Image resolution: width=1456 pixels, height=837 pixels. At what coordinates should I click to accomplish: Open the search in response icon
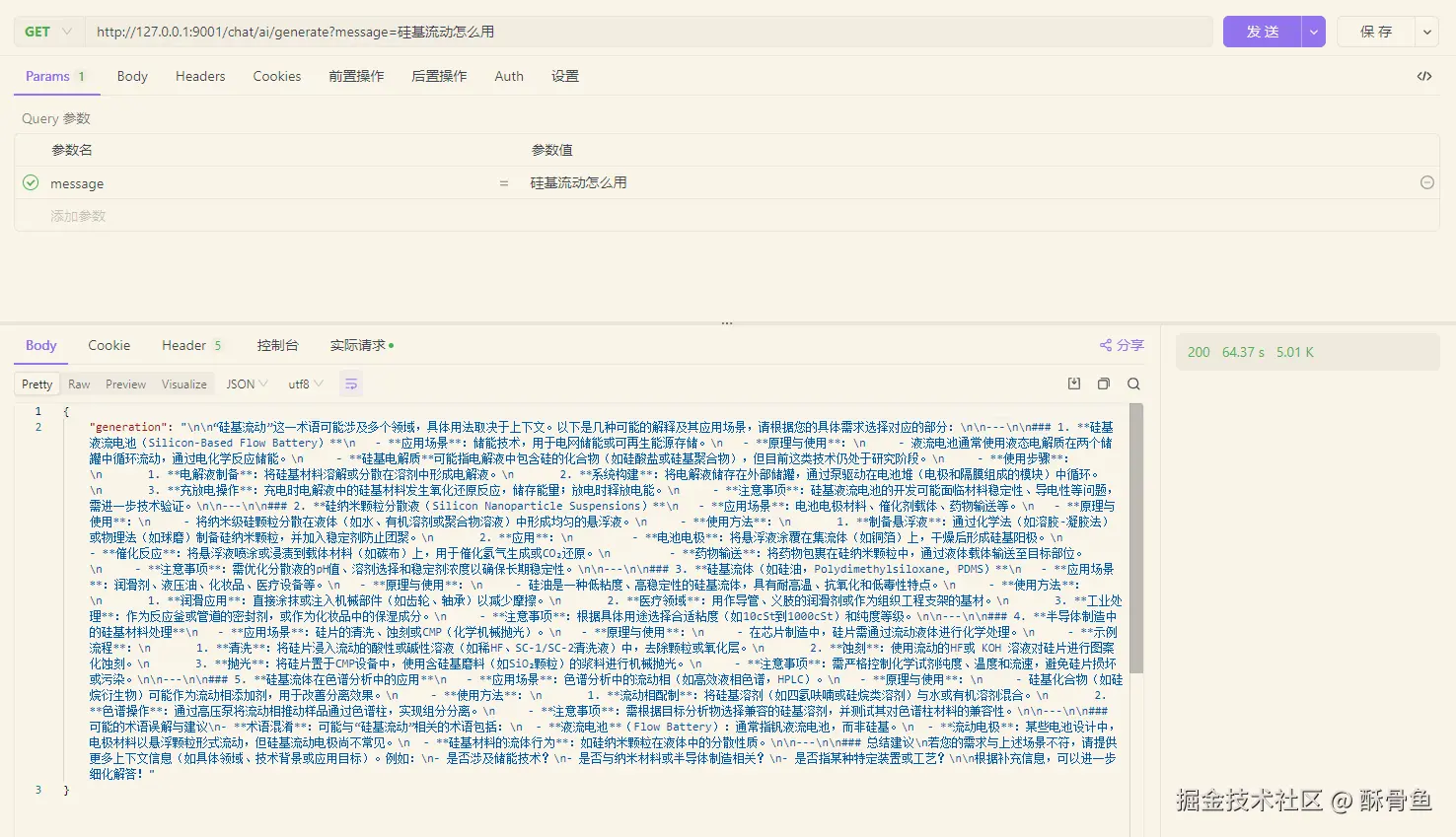[x=1132, y=384]
